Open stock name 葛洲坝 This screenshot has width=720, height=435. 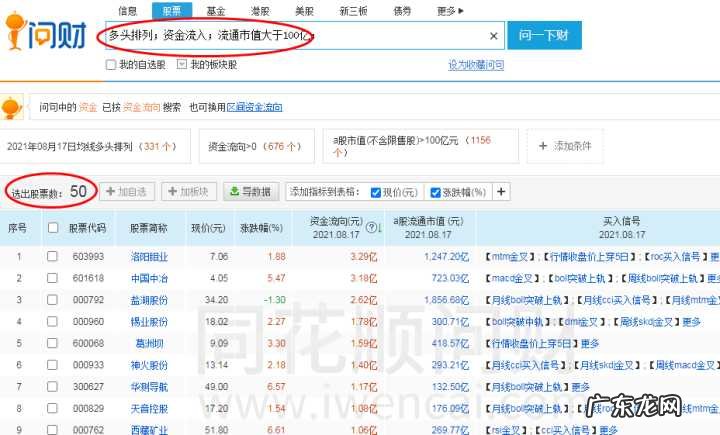[149, 344]
